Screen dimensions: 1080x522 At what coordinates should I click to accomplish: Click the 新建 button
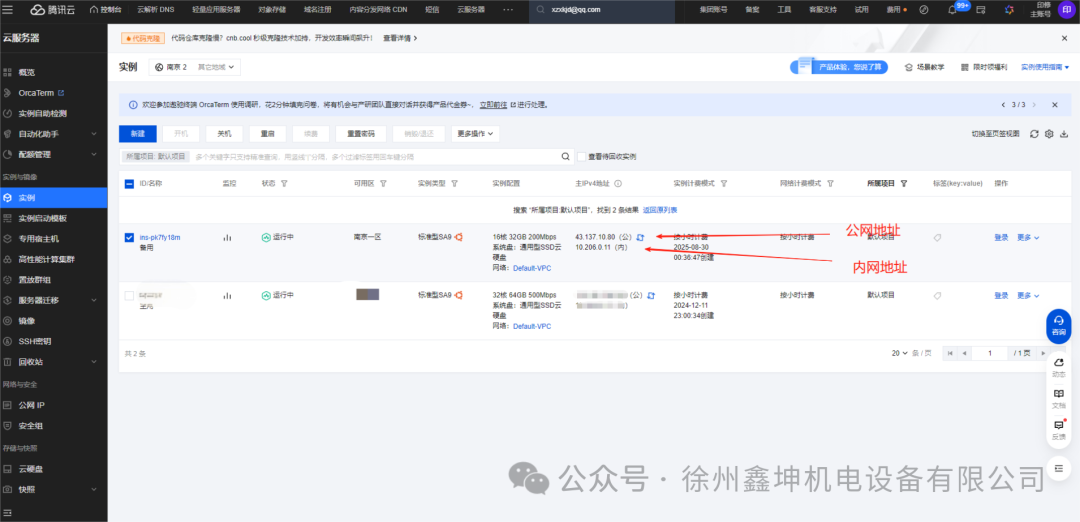(x=138, y=134)
